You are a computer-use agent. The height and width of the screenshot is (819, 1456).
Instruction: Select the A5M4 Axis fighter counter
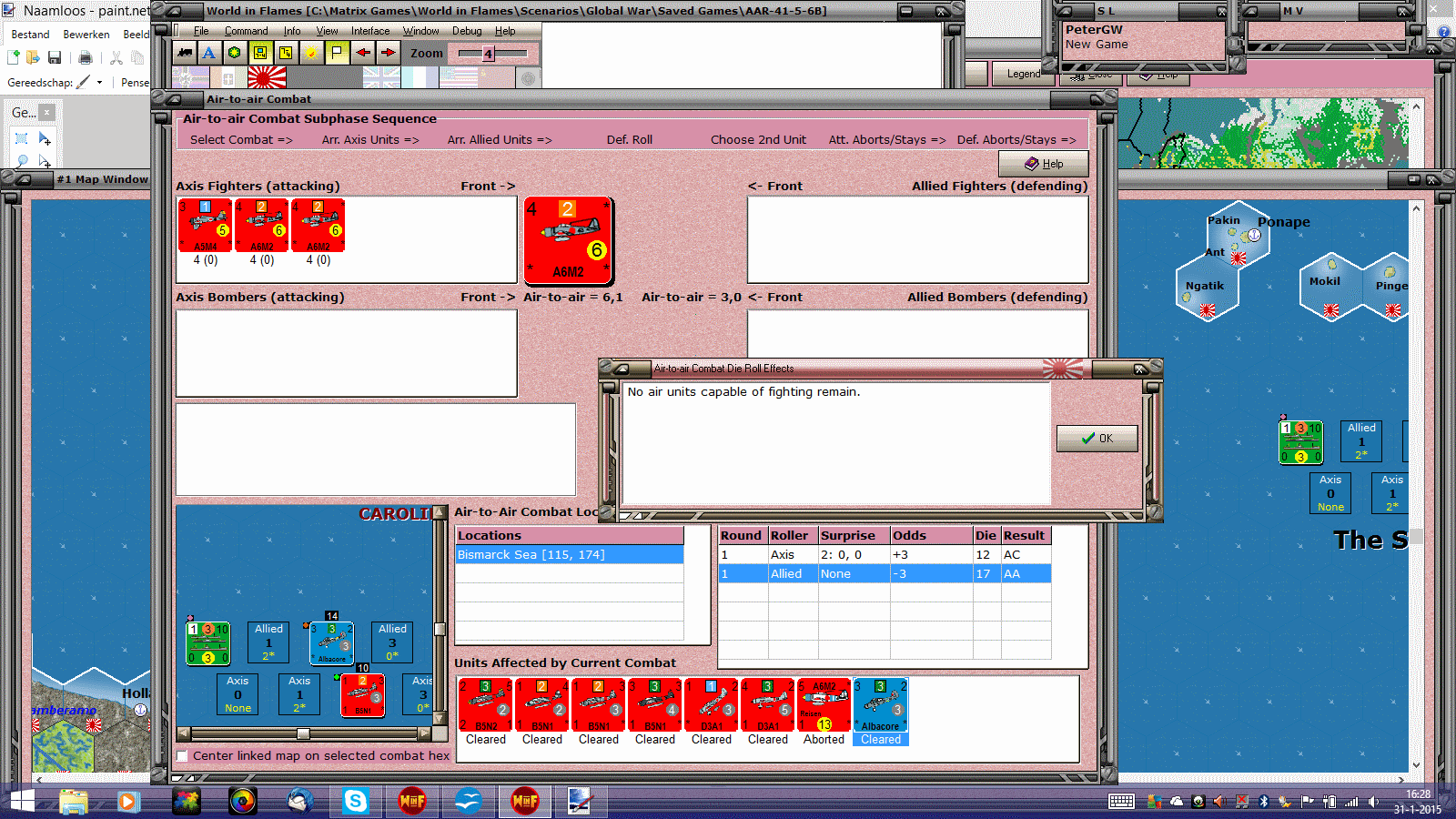pos(205,226)
